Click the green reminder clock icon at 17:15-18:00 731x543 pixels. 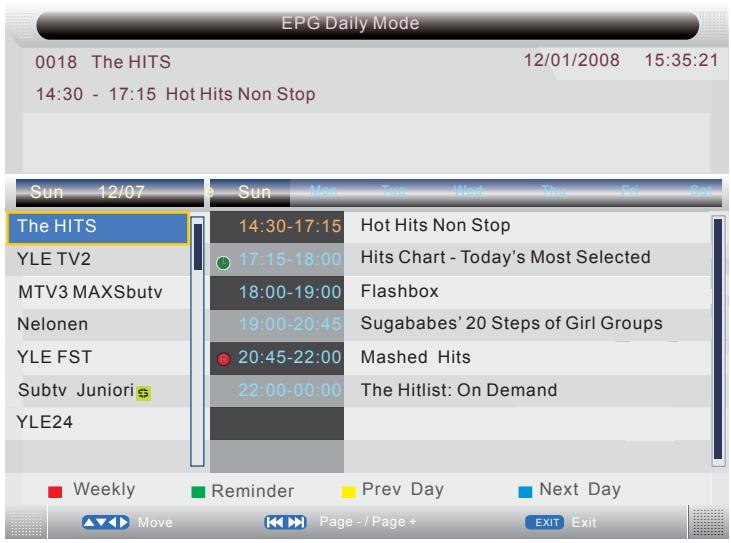point(223,263)
